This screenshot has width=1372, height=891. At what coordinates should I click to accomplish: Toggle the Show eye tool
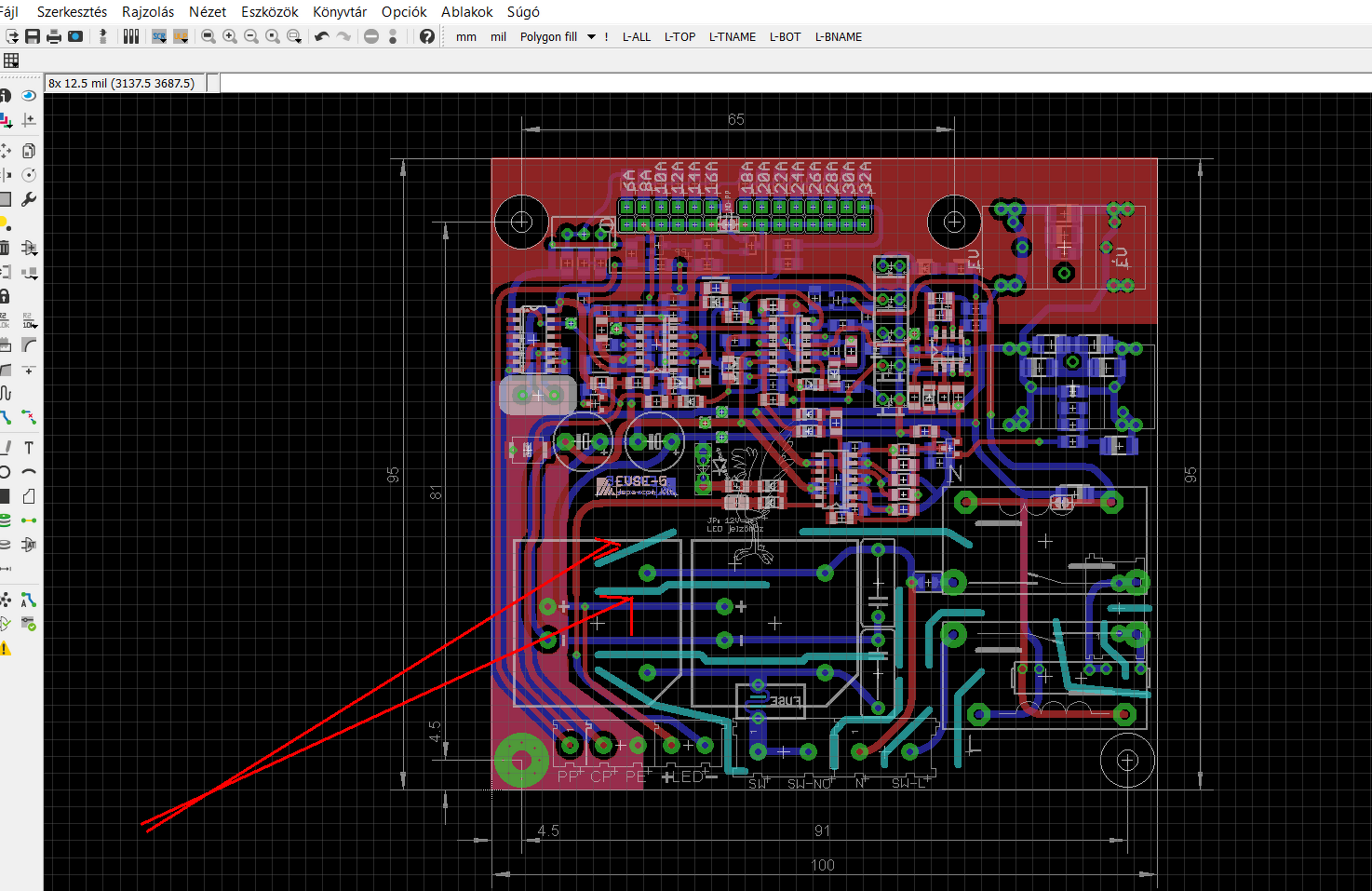point(29,96)
